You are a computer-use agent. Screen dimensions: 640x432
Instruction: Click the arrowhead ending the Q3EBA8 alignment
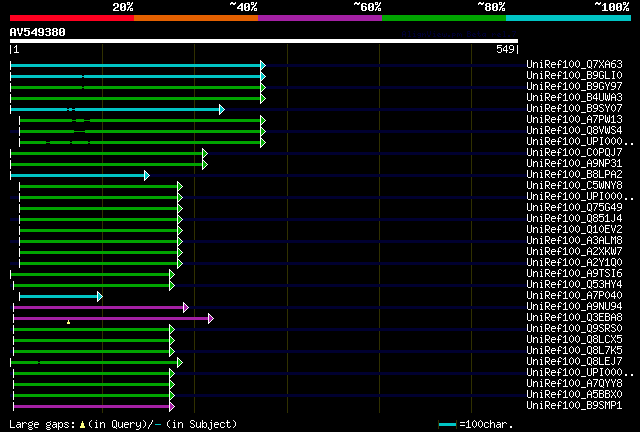pyautogui.click(x=211, y=318)
